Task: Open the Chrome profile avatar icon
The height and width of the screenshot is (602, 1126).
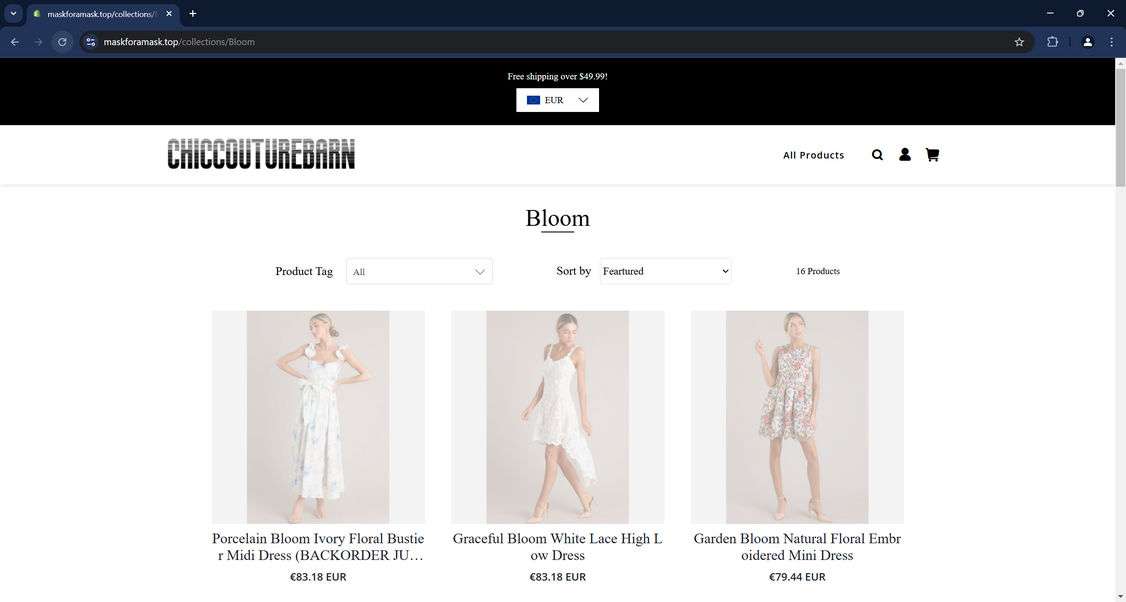Action: pos(1087,42)
